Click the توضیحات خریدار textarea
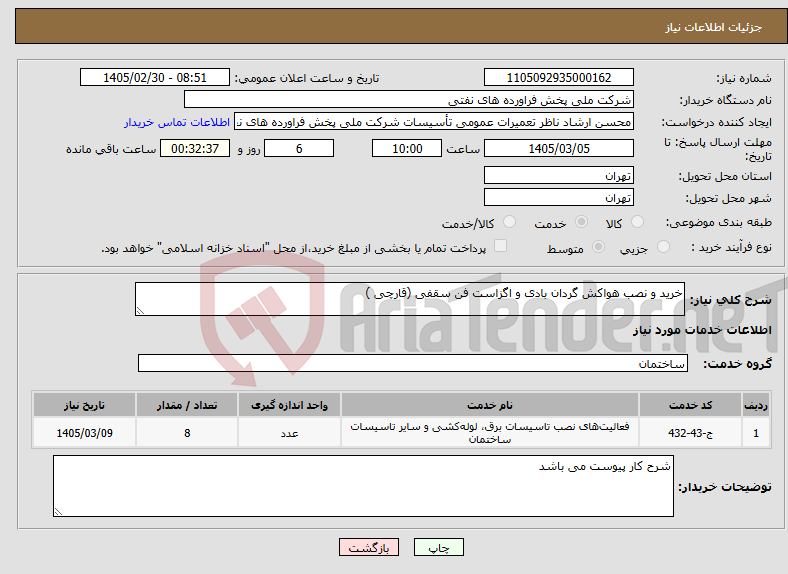 pos(363,486)
